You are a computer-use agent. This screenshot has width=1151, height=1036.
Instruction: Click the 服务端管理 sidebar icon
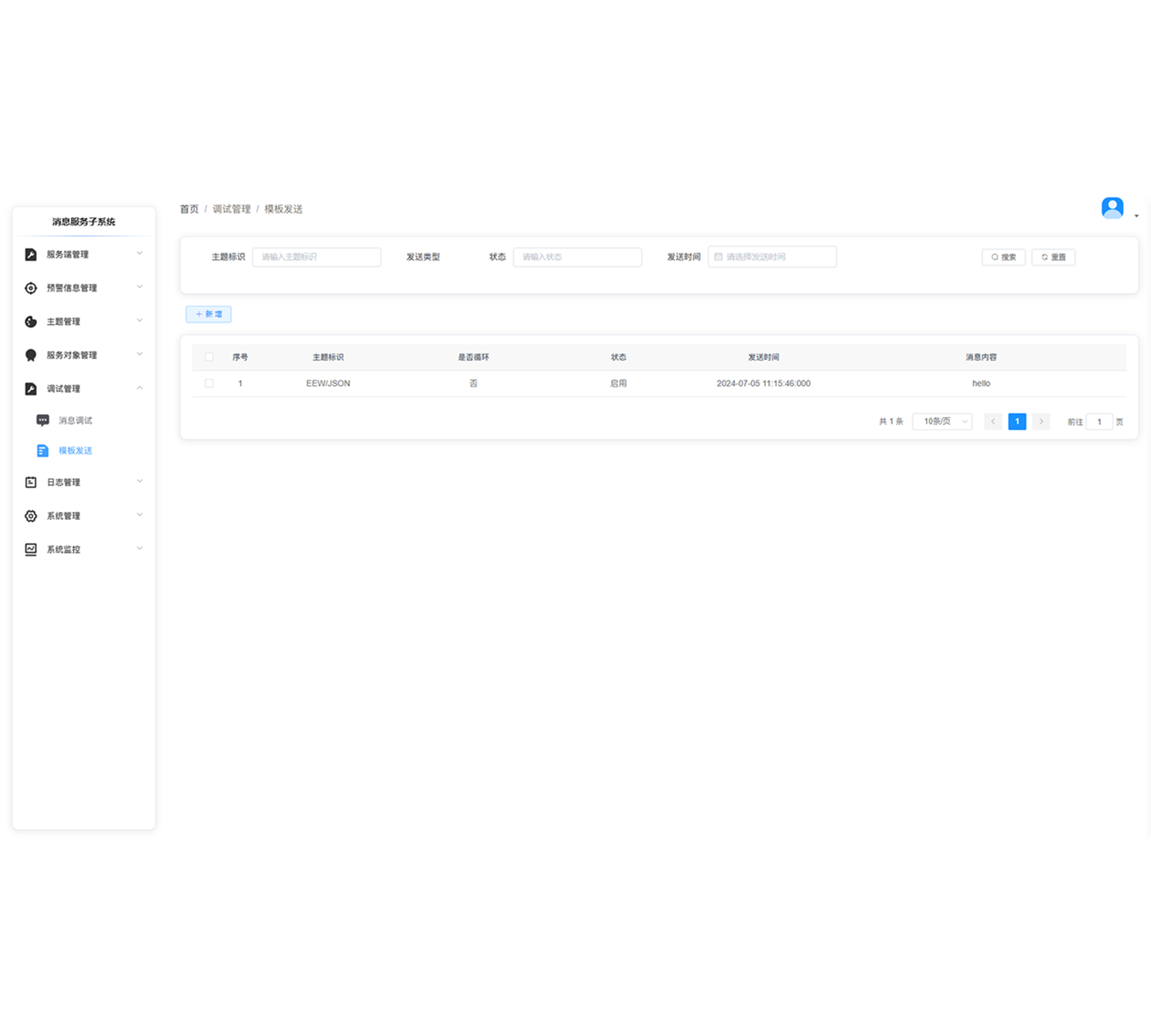(x=31, y=254)
